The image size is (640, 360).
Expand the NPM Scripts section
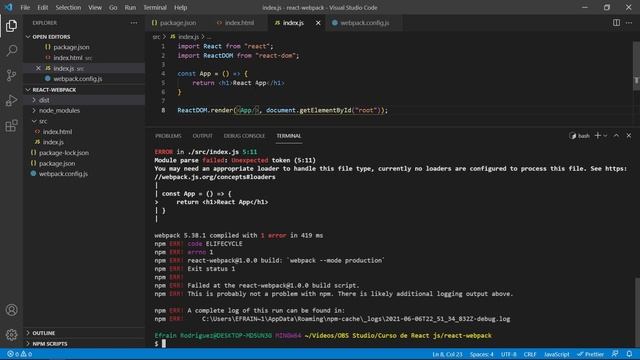pos(84,344)
